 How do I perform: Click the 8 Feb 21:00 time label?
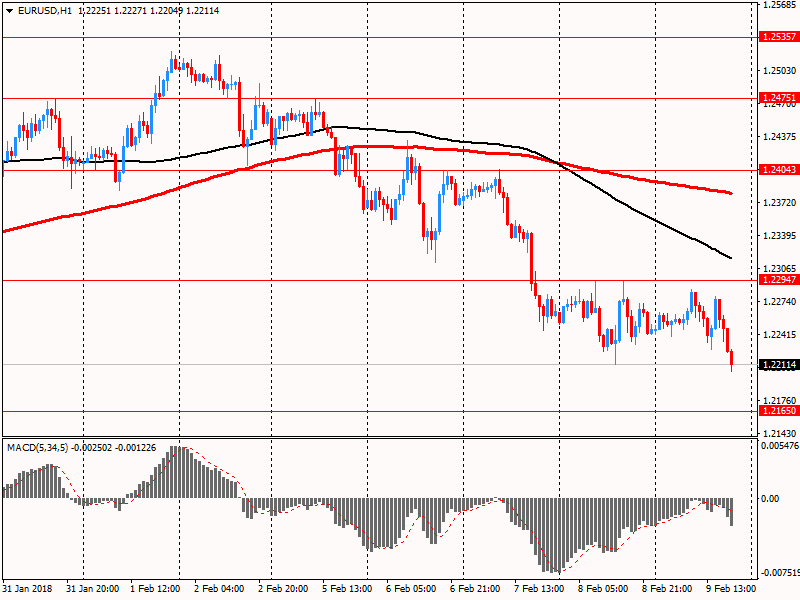point(667,588)
